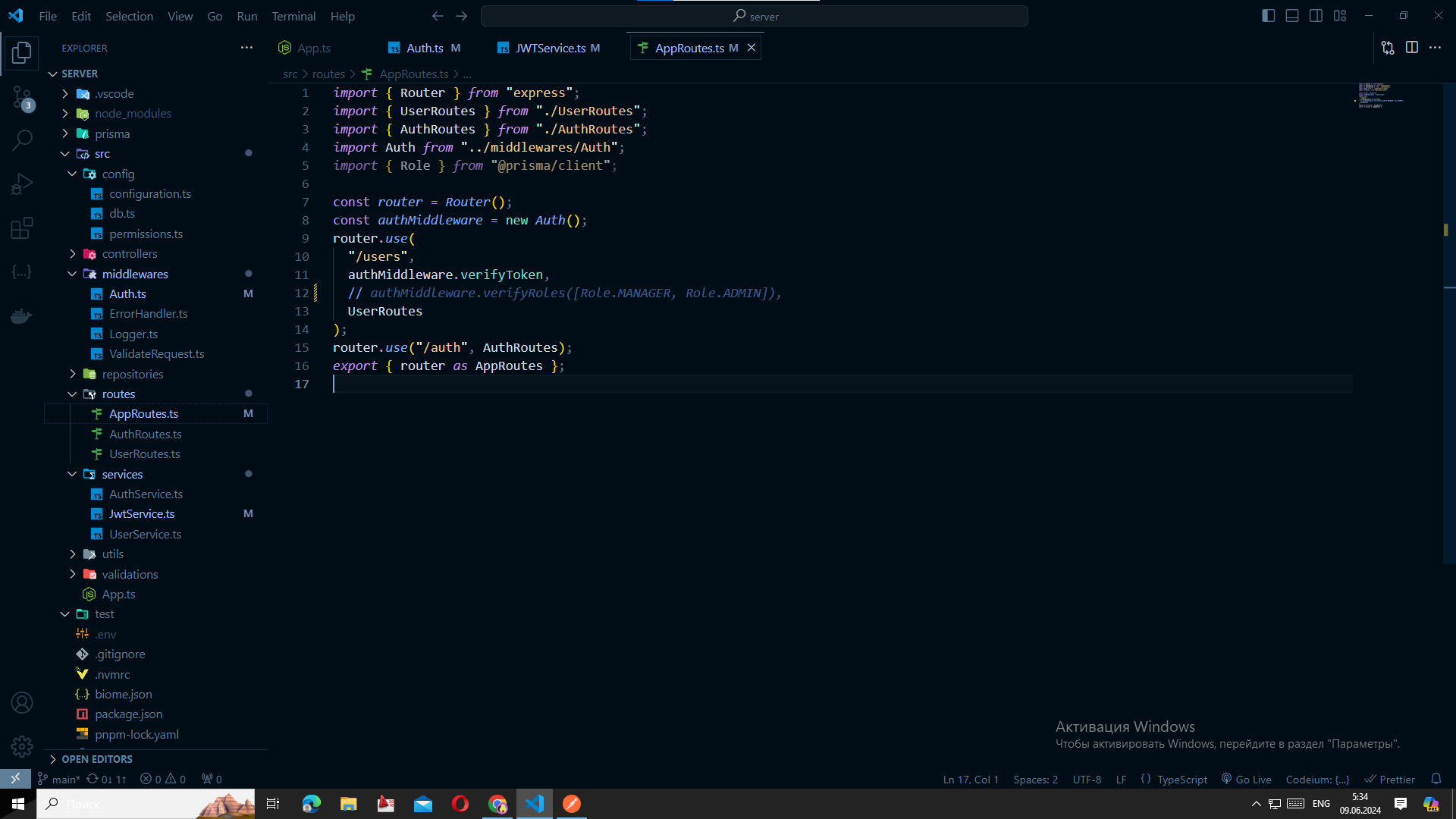Open notifications via the bell icon
This screenshot has width=1456, height=819.
(x=1437, y=779)
